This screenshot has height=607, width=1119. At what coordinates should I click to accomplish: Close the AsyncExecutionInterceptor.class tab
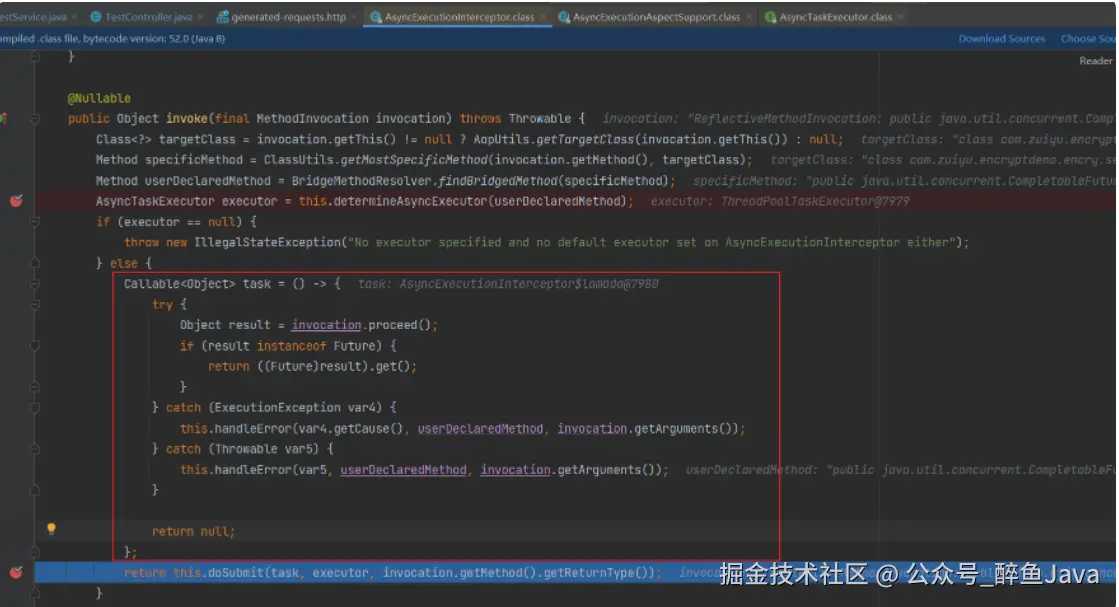click(543, 16)
